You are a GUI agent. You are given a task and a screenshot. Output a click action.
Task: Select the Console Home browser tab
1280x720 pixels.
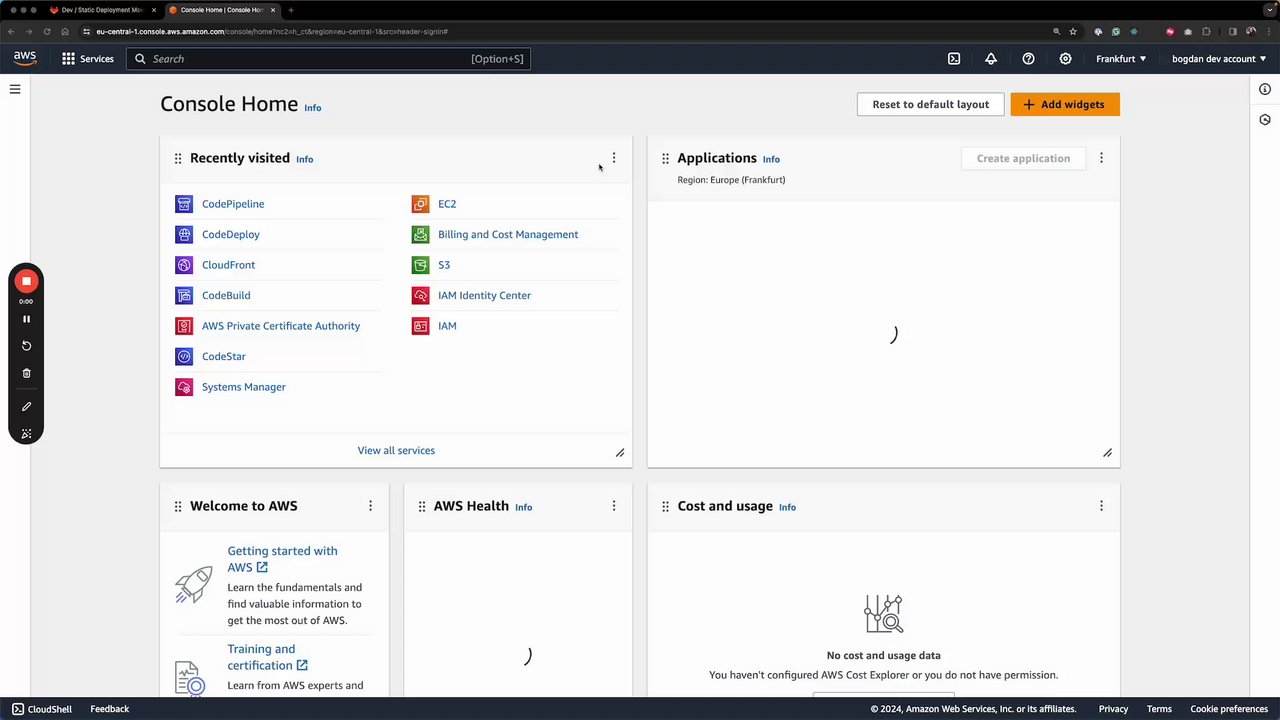point(222,10)
